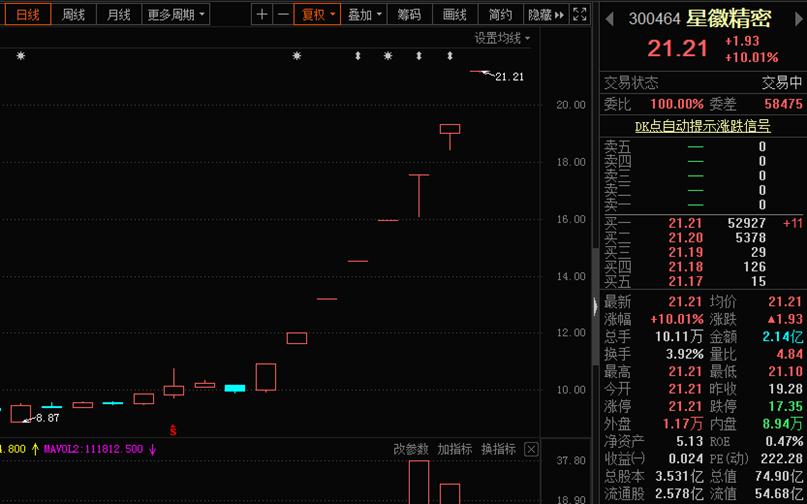Click the red S marker below candles
Screen dimensions: 807x504
click(x=173, y=430)
